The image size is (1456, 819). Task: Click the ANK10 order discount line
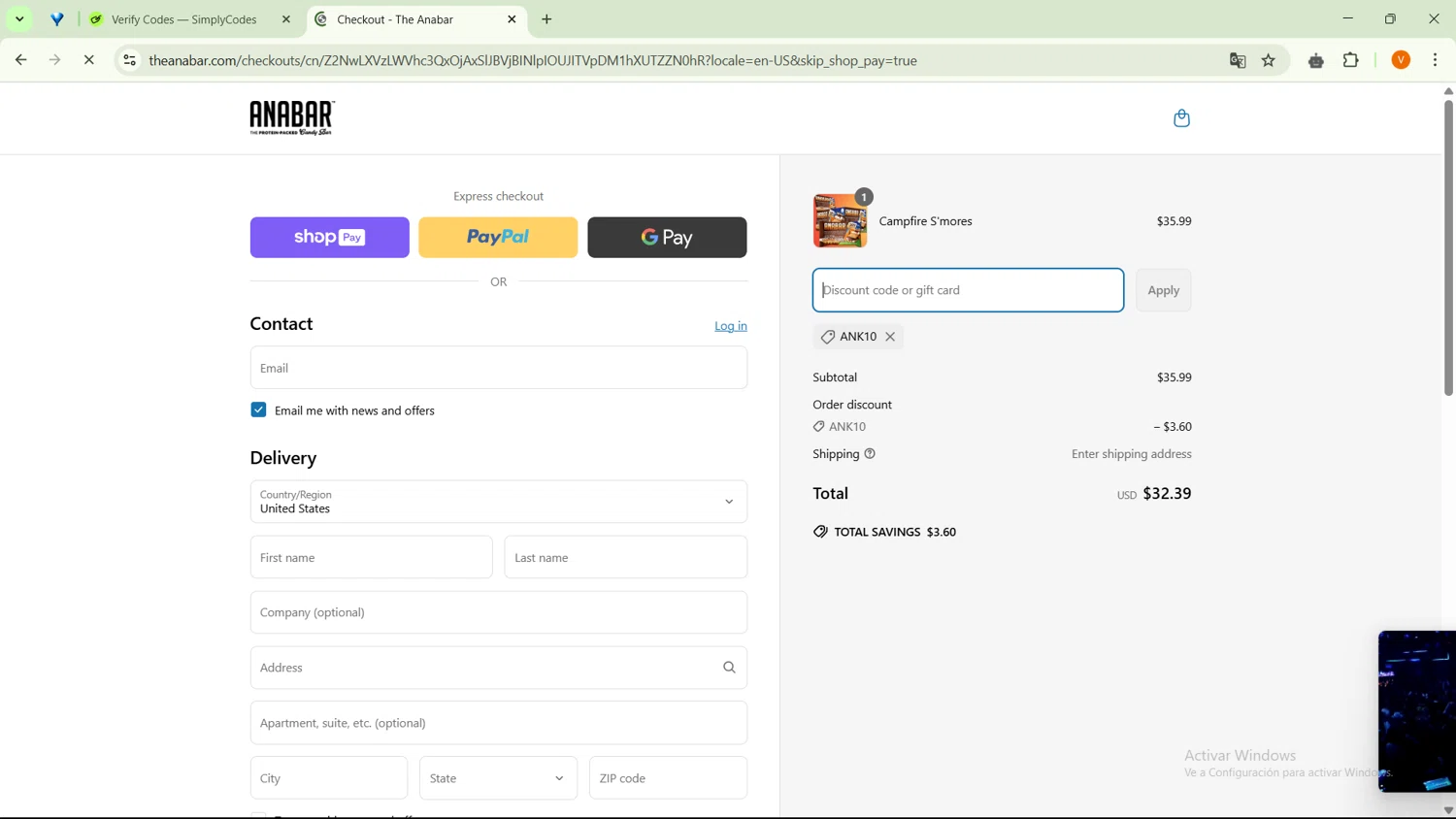(1002, 427)
